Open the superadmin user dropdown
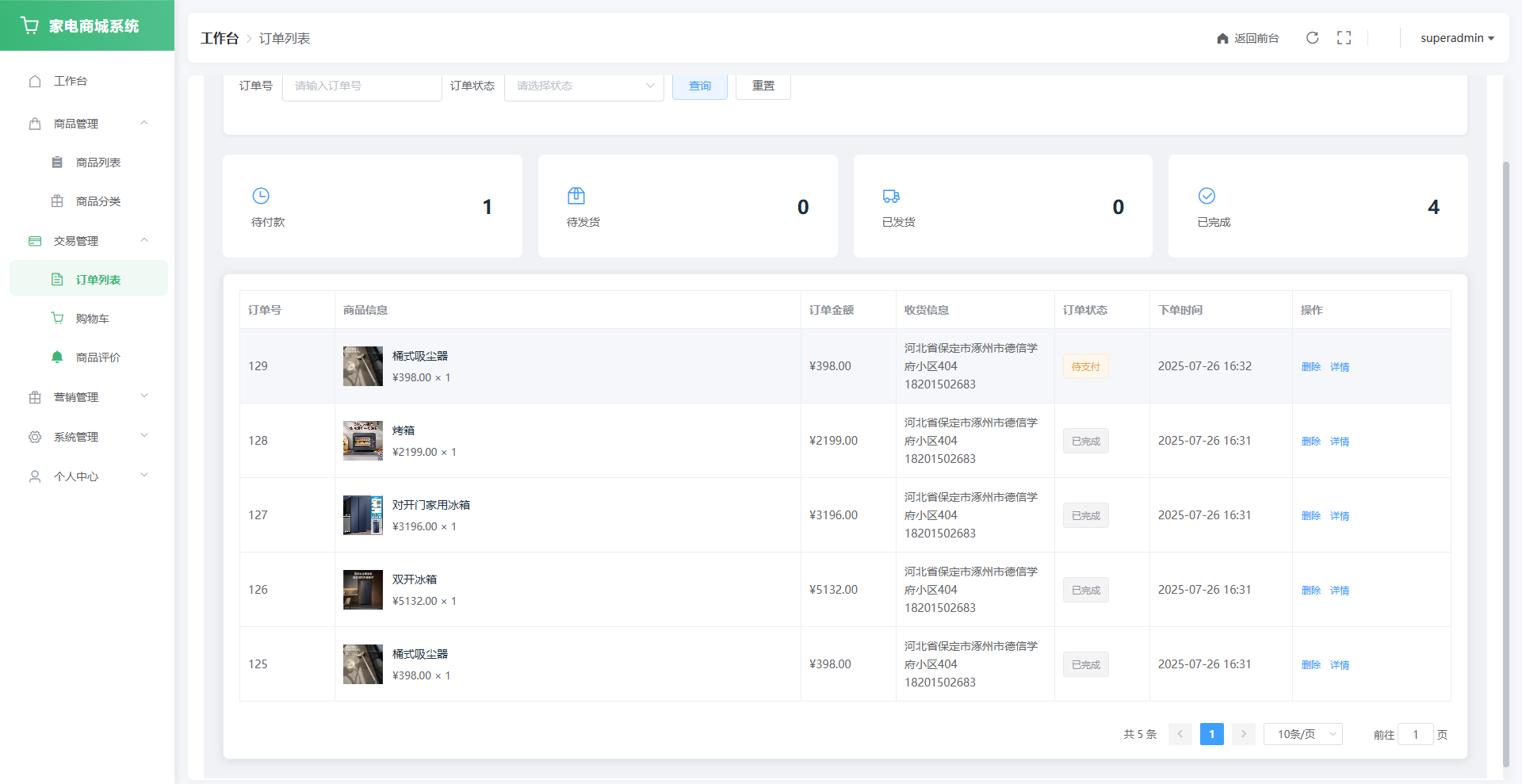 click(1457, 38)
